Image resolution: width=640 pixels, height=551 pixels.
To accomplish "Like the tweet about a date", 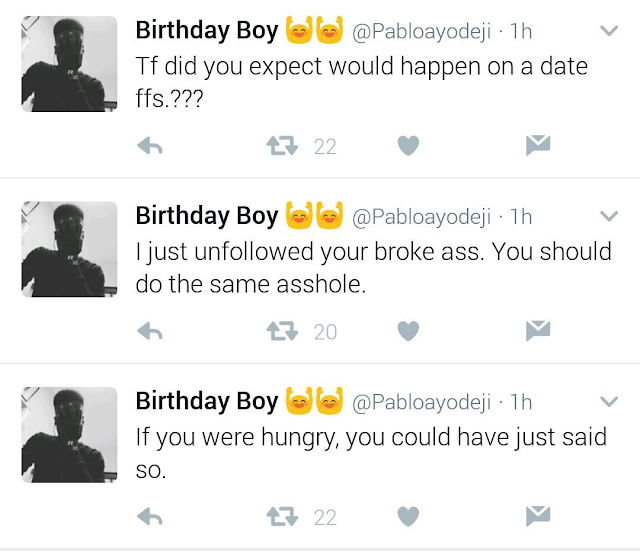I will pos(408,146).
